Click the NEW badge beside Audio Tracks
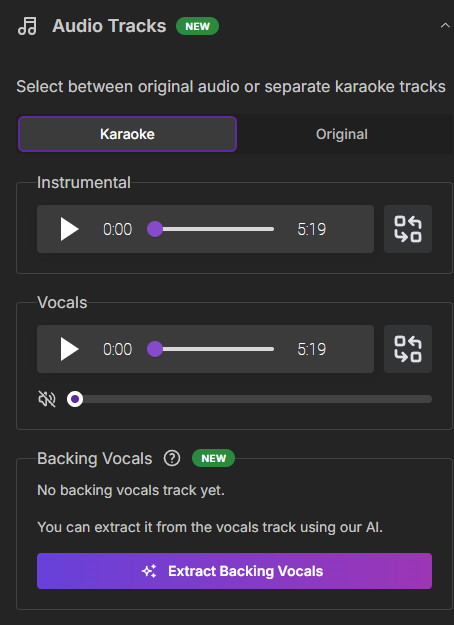The height and width of the screenshot is (625, 454). tap(197, 26)
